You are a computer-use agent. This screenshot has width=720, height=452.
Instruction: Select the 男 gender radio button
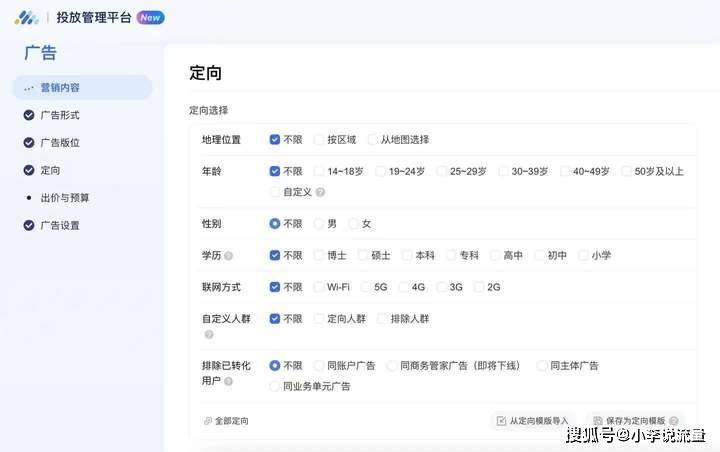tap(319, 224)
